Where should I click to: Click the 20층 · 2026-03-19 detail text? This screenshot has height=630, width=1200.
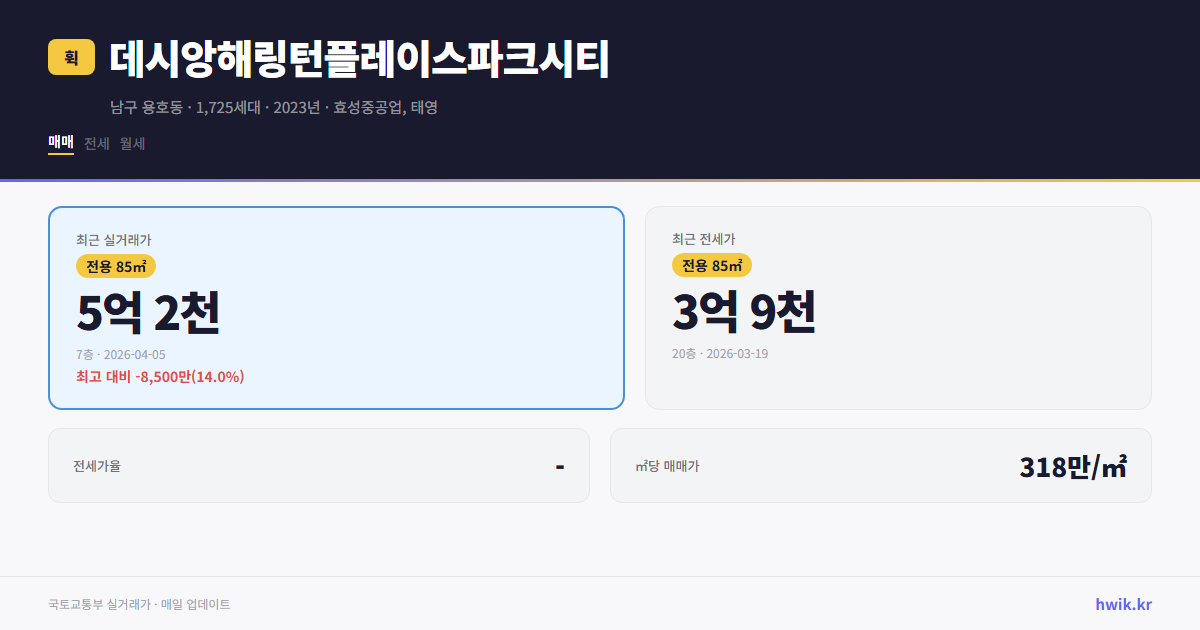(x=720, y=352)
